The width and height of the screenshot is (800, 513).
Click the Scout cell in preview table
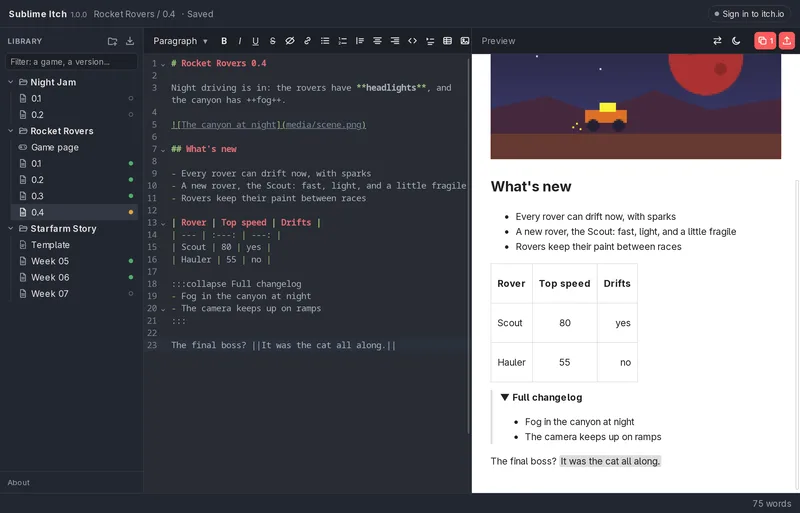pos(511,323)
